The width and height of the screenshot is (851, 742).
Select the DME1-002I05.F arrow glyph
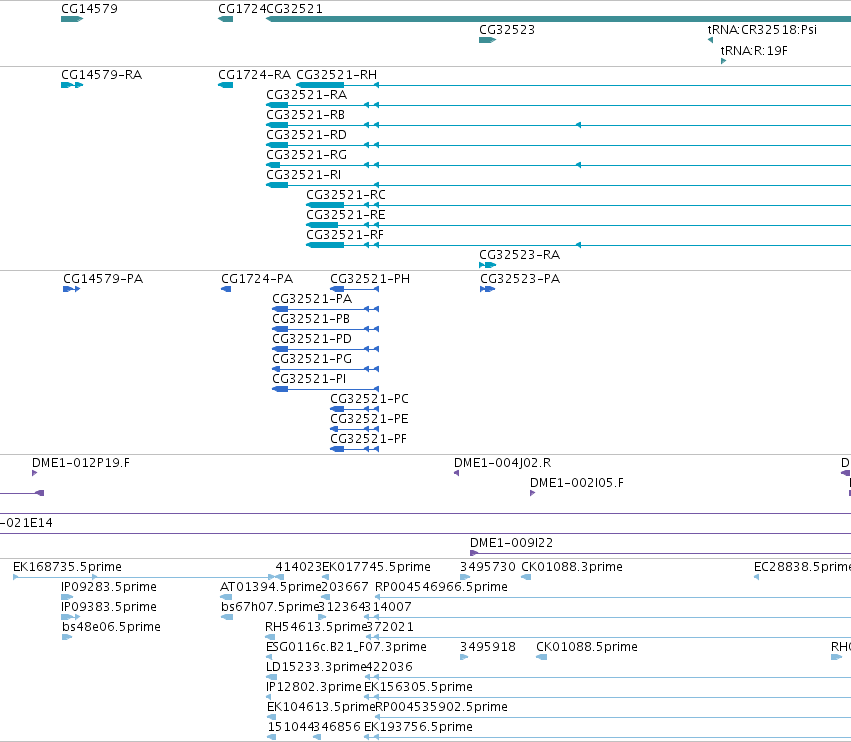click(532, 493)
